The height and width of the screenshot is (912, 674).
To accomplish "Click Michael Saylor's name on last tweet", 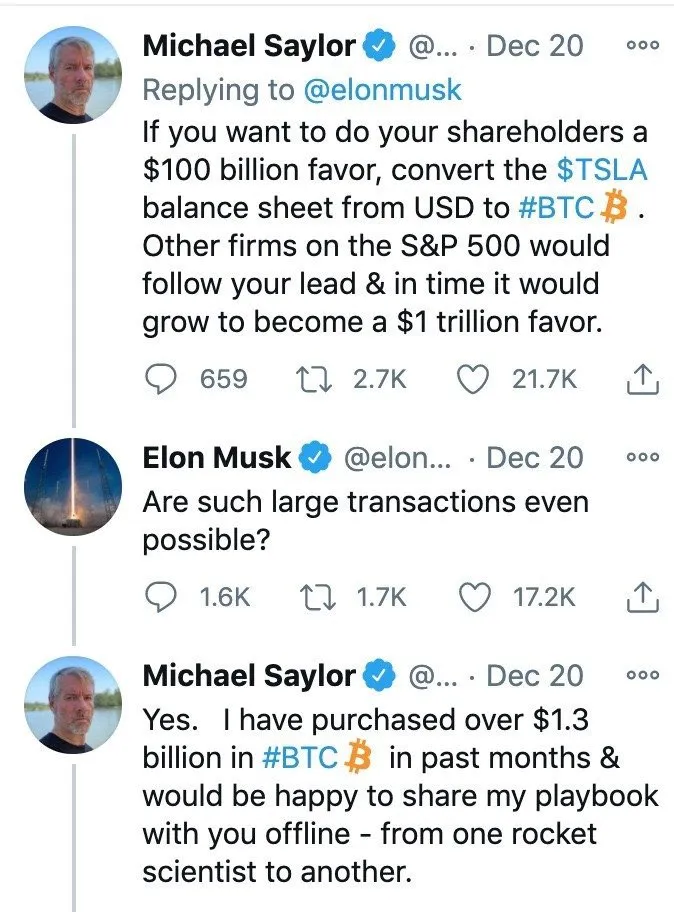I will (249, 676).
